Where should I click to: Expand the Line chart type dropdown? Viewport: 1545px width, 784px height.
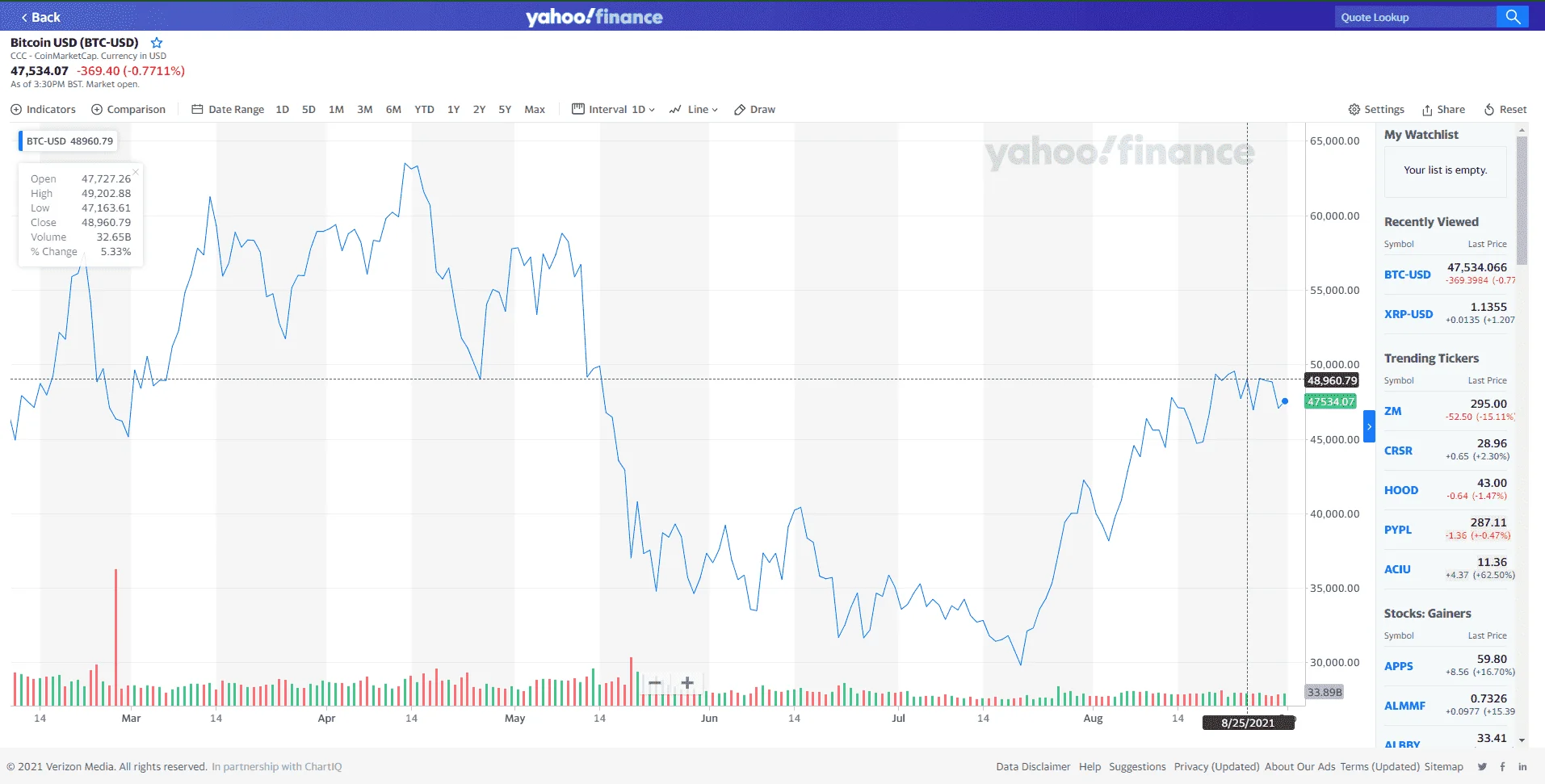(x=694, y=110)
